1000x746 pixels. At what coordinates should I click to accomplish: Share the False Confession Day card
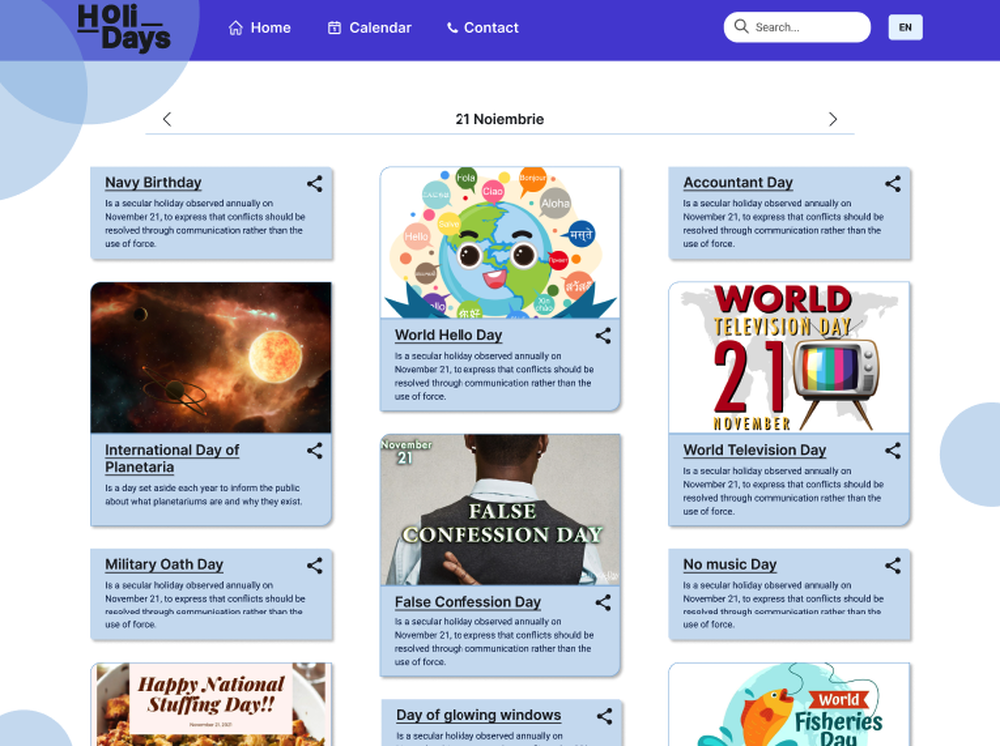point(603,603)
